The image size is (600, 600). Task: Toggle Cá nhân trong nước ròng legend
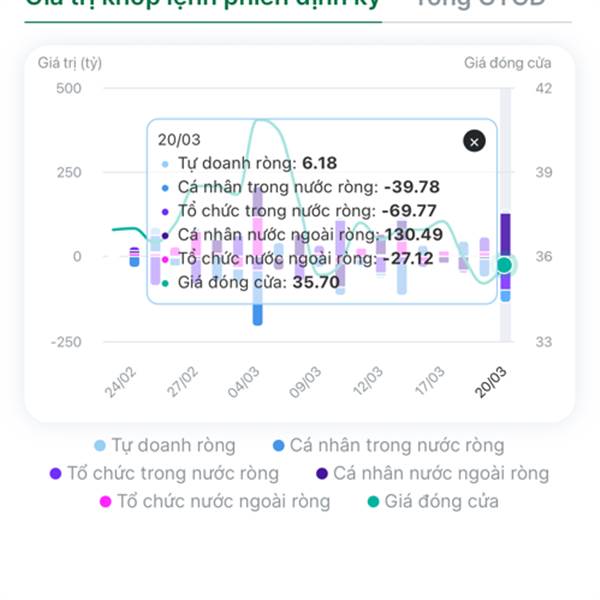pos(388,446)
